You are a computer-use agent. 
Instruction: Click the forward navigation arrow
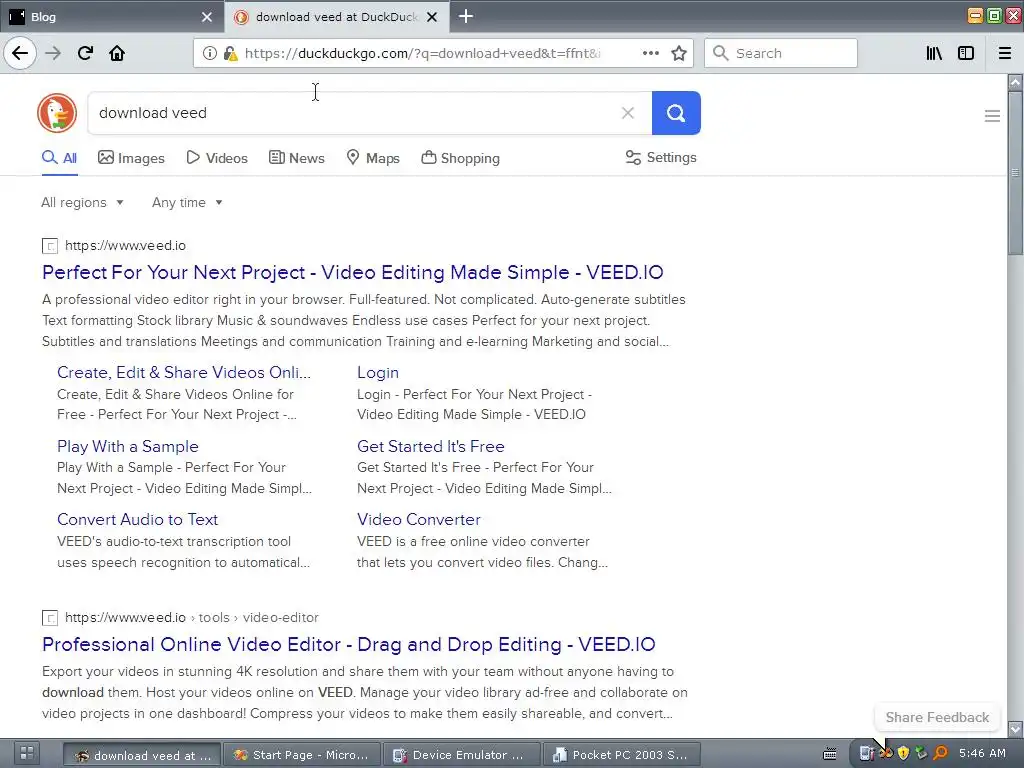click(53, 53)
